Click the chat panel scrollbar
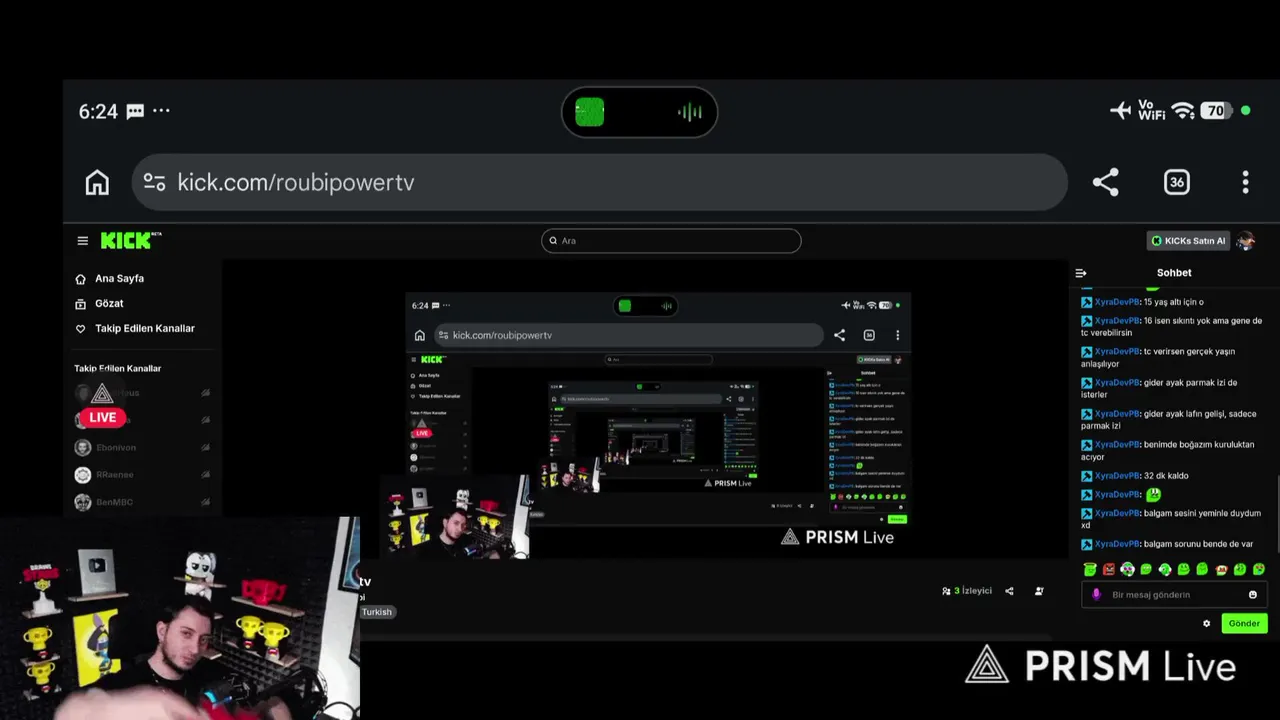This screenshot has height=720, width=1280. [1276, 512]
